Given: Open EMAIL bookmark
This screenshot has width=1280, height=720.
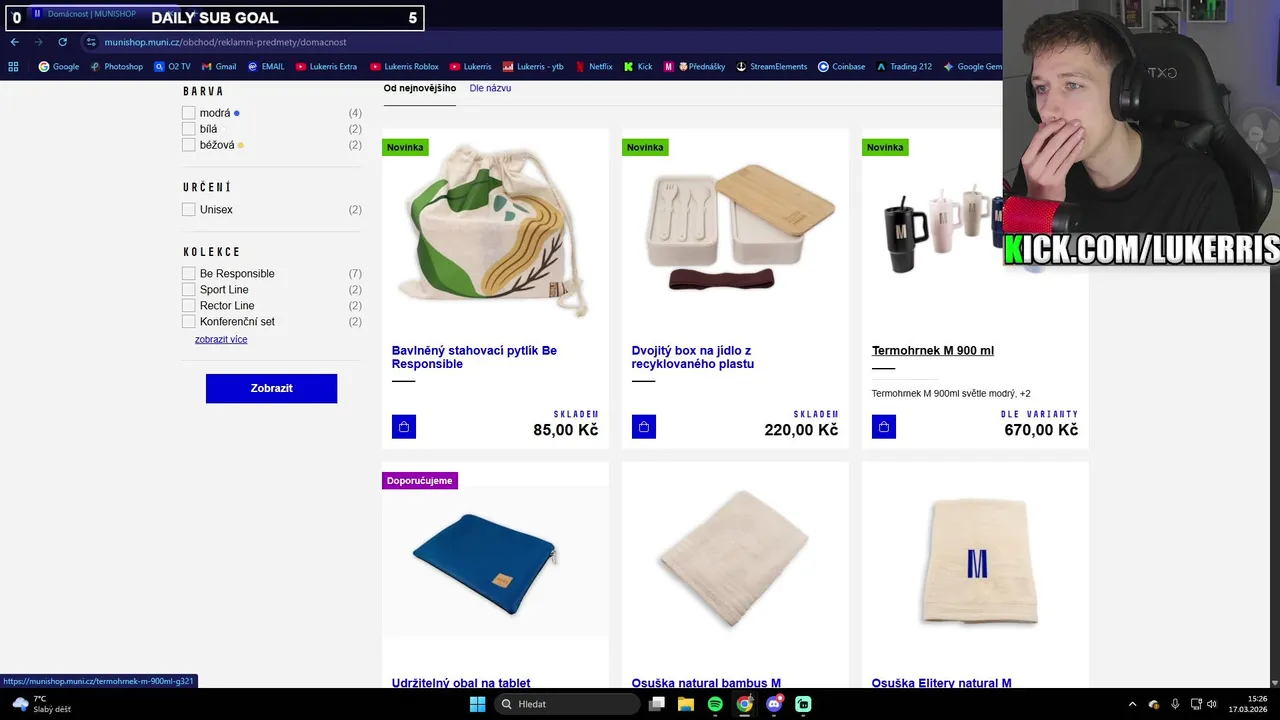Looking at the screenshot, I should [x=266, y=67].
